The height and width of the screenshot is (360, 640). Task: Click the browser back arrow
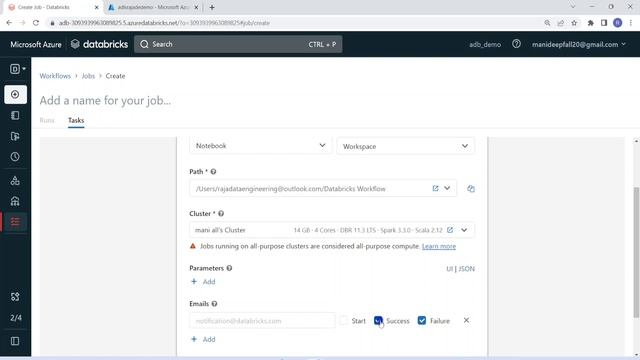(x=9, y=23)
